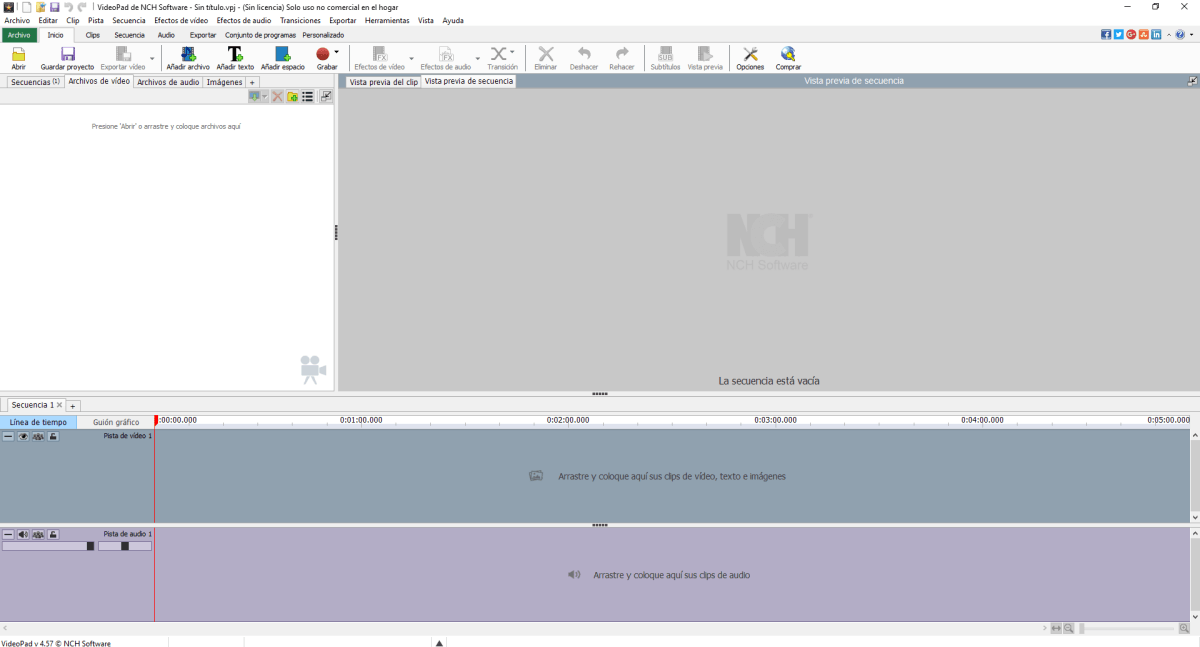Open Exportar vídeo dropdown arrow
The width and height of the screenshot is (1200, 647).
[152, 58]
